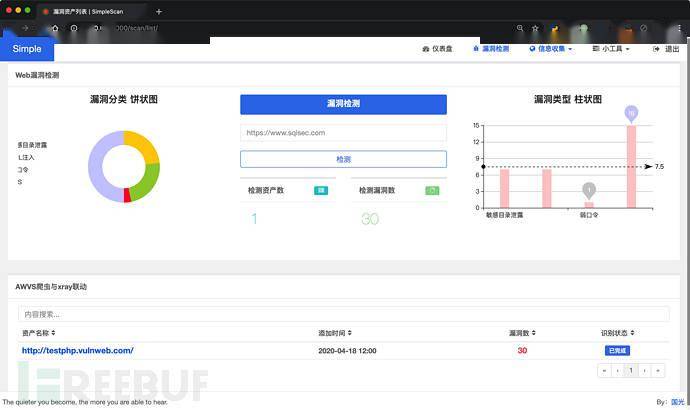Click the 7.5 average line label

pyautogui.click(x=659, y=166)
